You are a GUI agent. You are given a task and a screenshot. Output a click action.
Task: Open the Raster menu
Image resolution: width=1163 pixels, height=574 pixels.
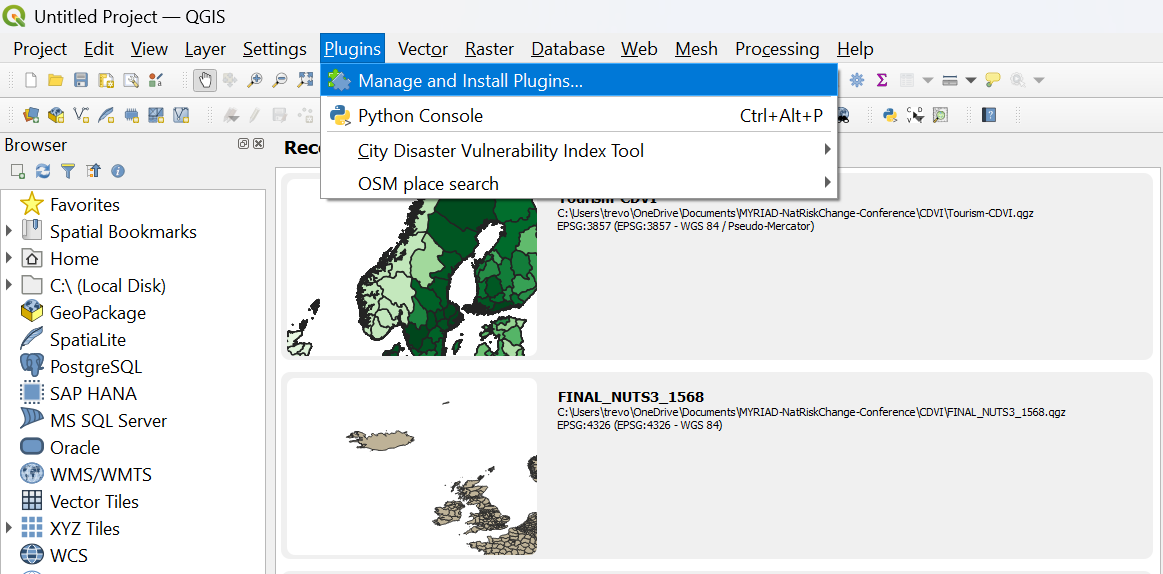tap(490, 49)
